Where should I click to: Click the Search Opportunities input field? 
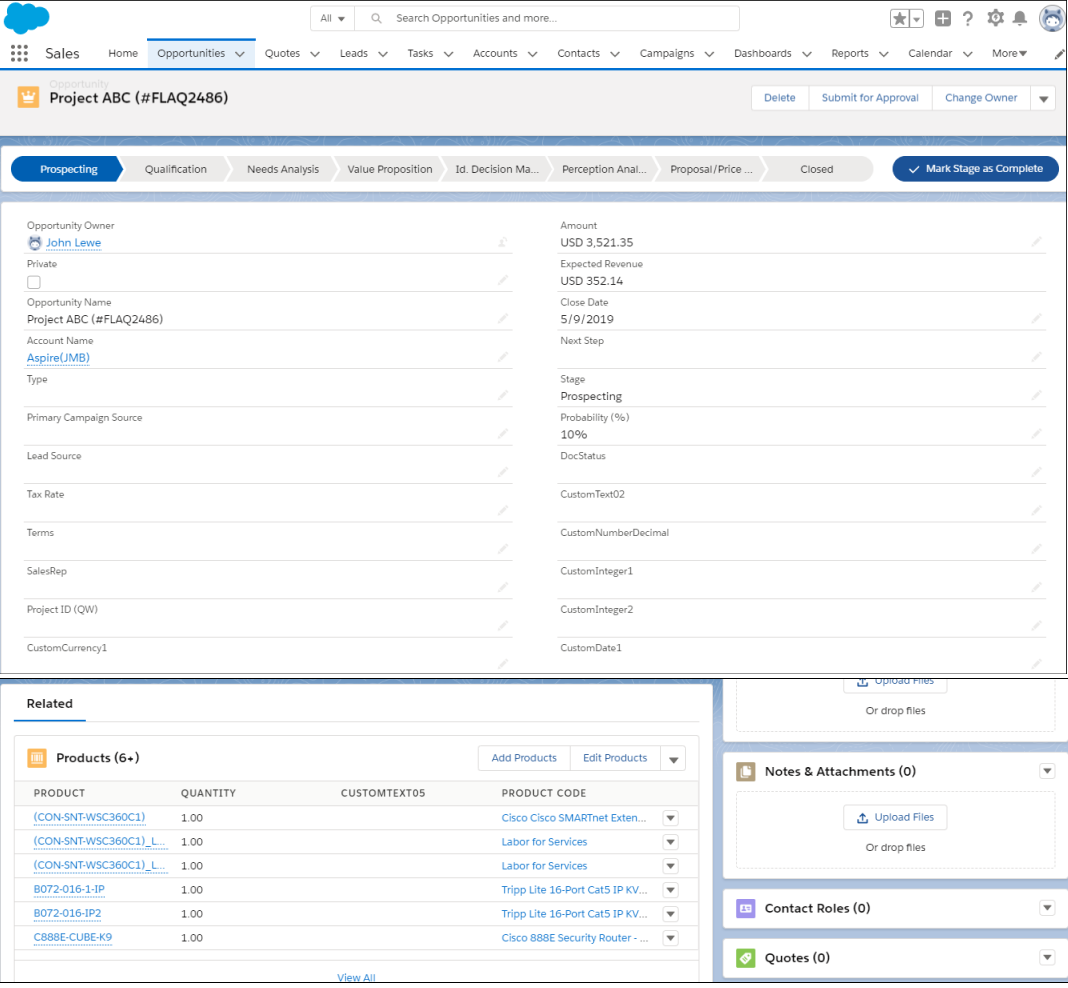(x=560, y=18)
